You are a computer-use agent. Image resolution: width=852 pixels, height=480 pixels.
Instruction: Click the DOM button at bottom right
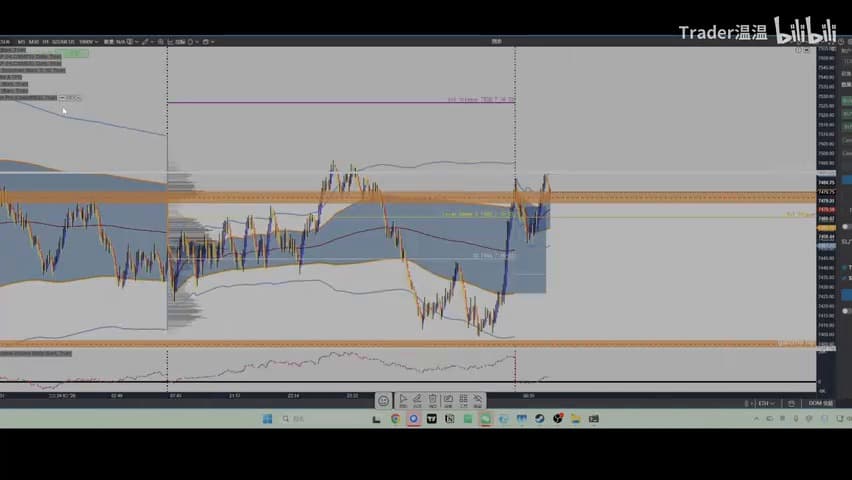(x=820, y=403)
